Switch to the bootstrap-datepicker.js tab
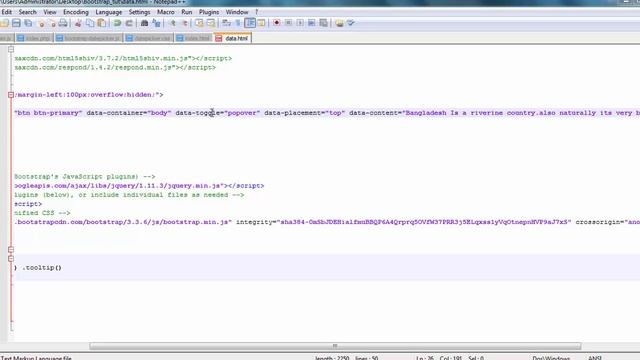Viewport: 640px width, 360px height. coord(88,38)
